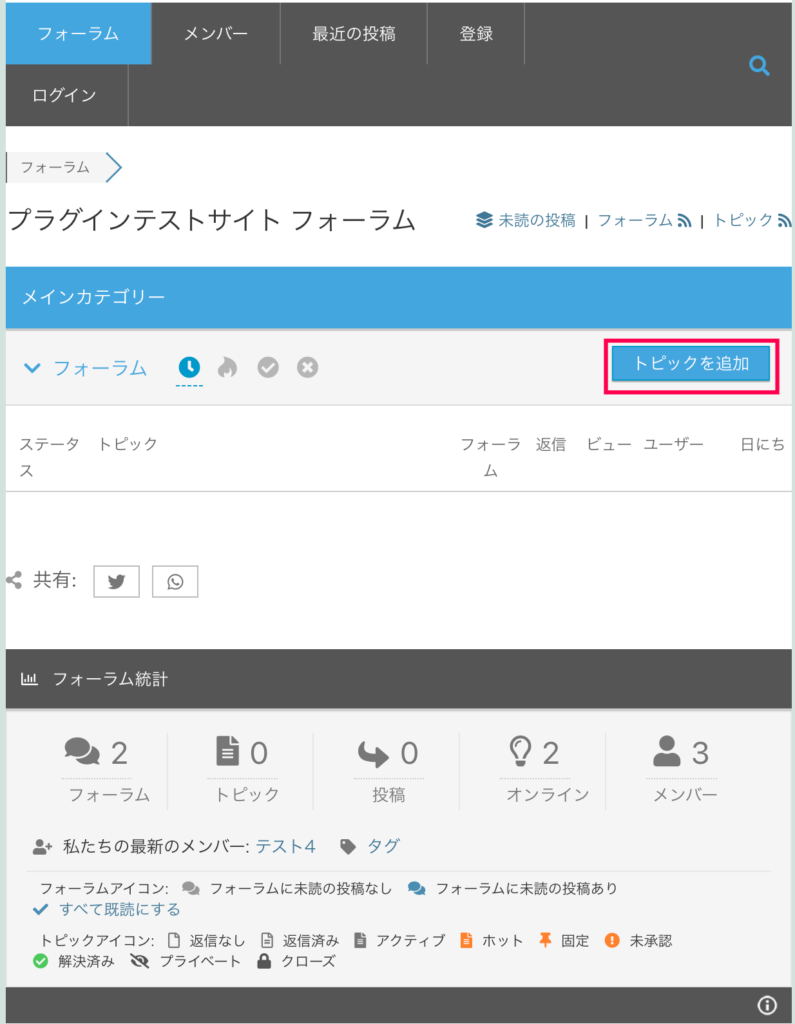795x1024 pixels.
Task: Filter by hot topics flame icon
Action: [227, 367]
